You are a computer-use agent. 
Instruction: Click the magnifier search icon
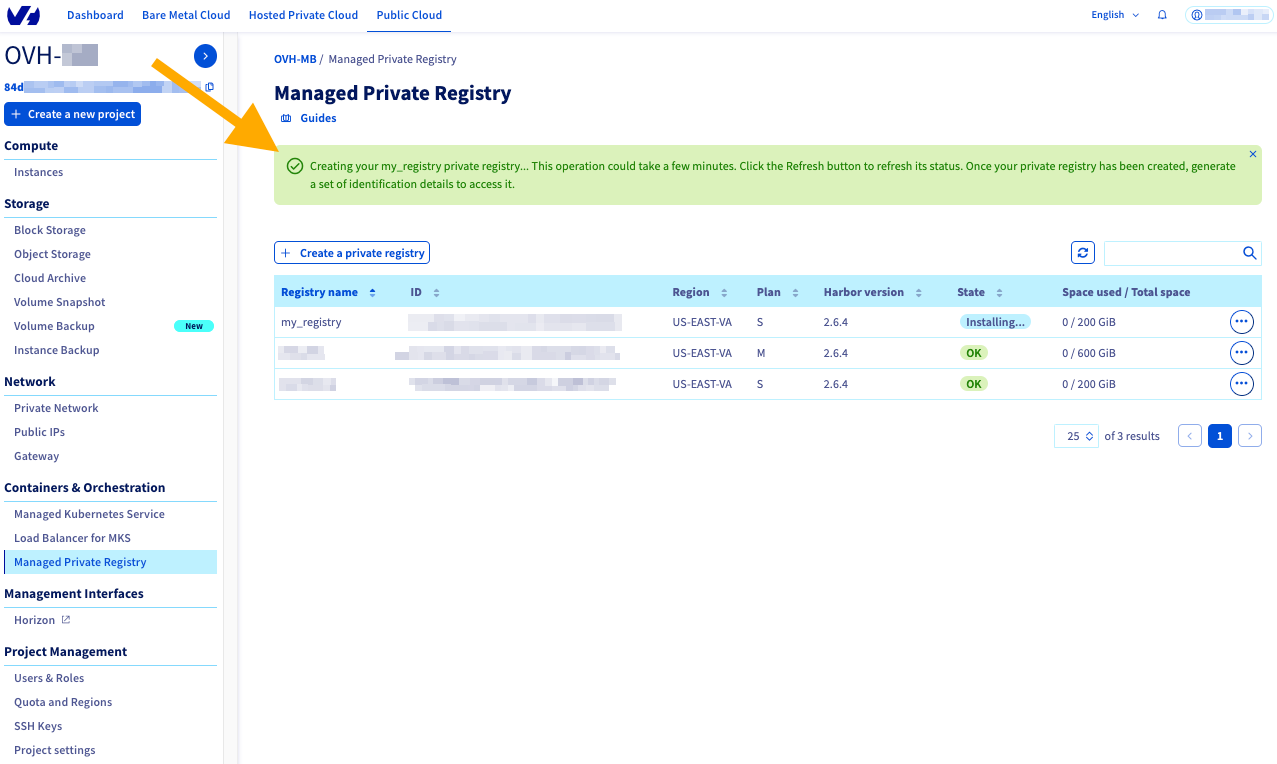(1249, 253)
